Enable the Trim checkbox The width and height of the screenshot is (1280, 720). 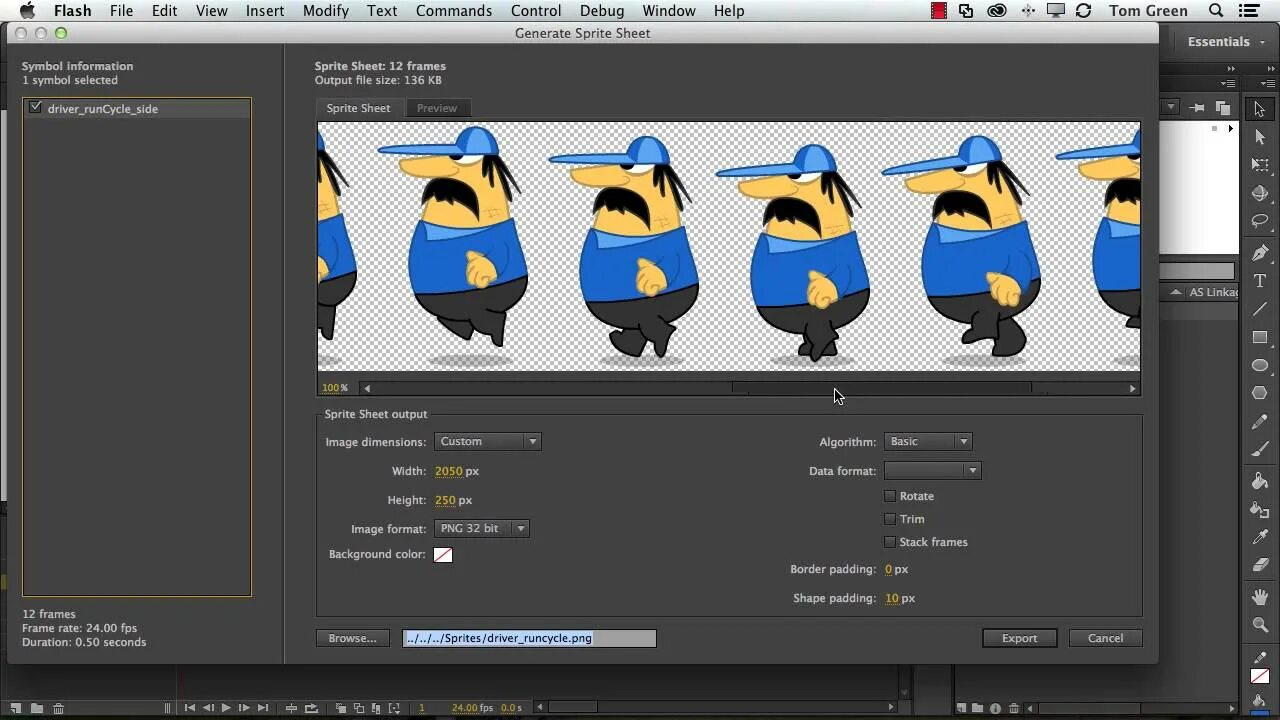[890, 519]
